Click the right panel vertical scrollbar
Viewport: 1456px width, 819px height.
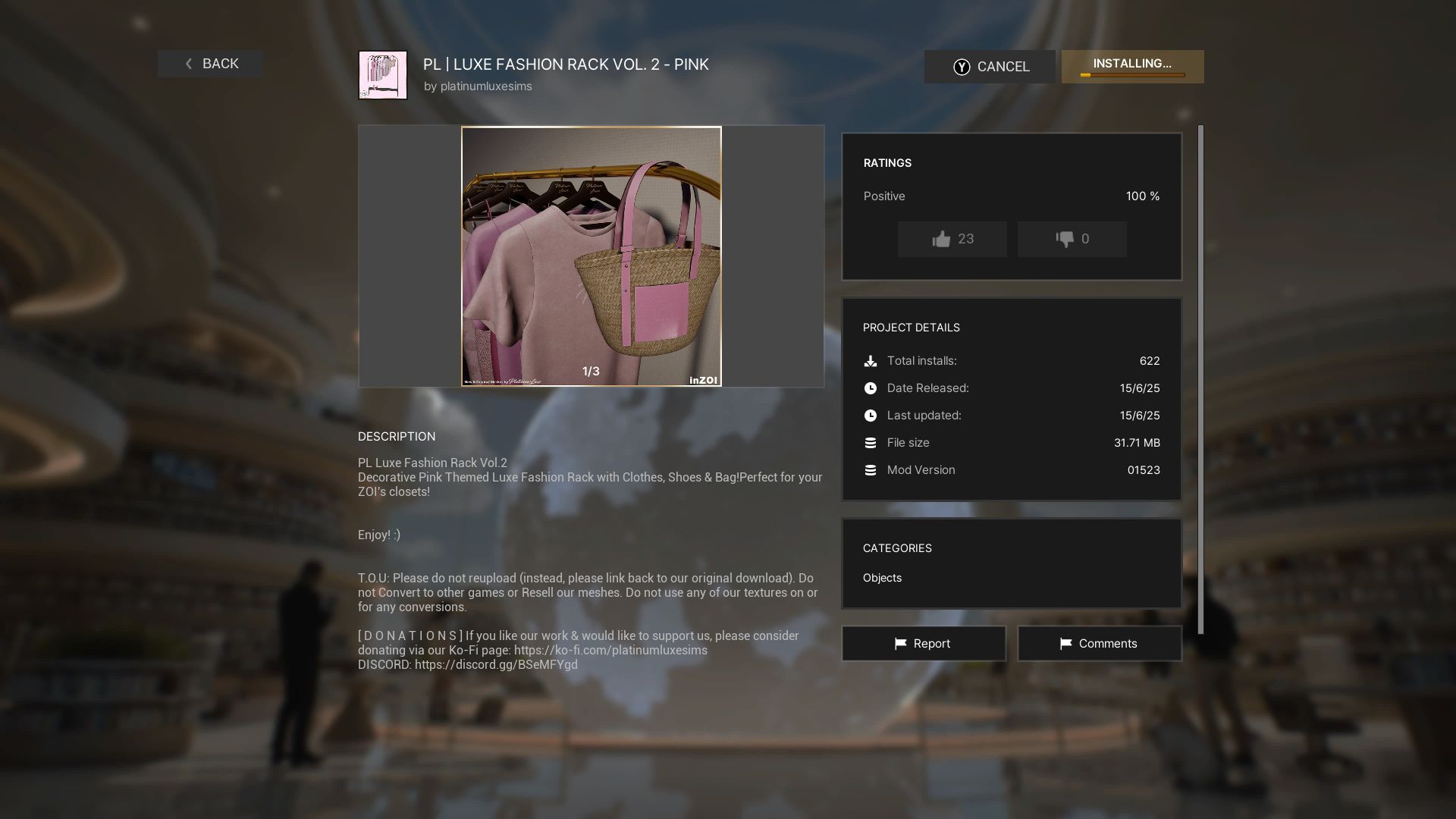[x=1200, y=379]
